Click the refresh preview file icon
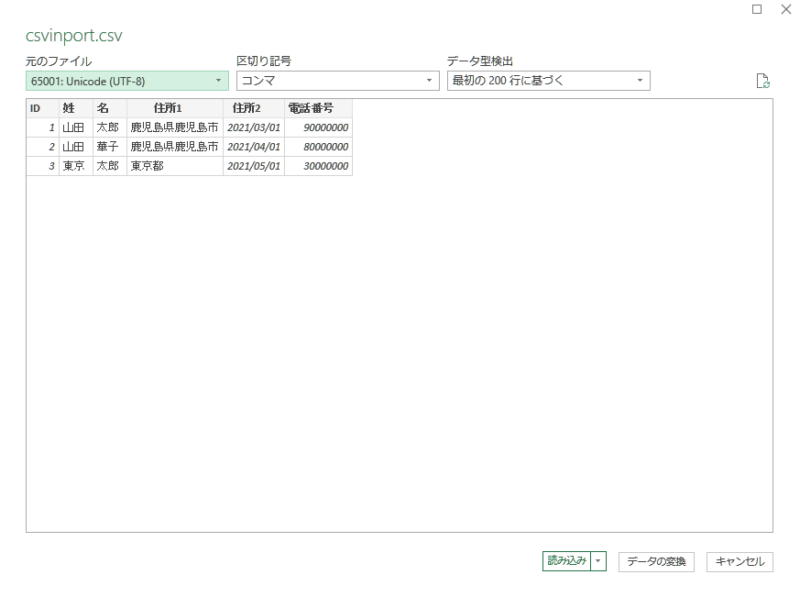Image resolution: width=800 pixels, height=597 pixels. (x=764, y=81)
